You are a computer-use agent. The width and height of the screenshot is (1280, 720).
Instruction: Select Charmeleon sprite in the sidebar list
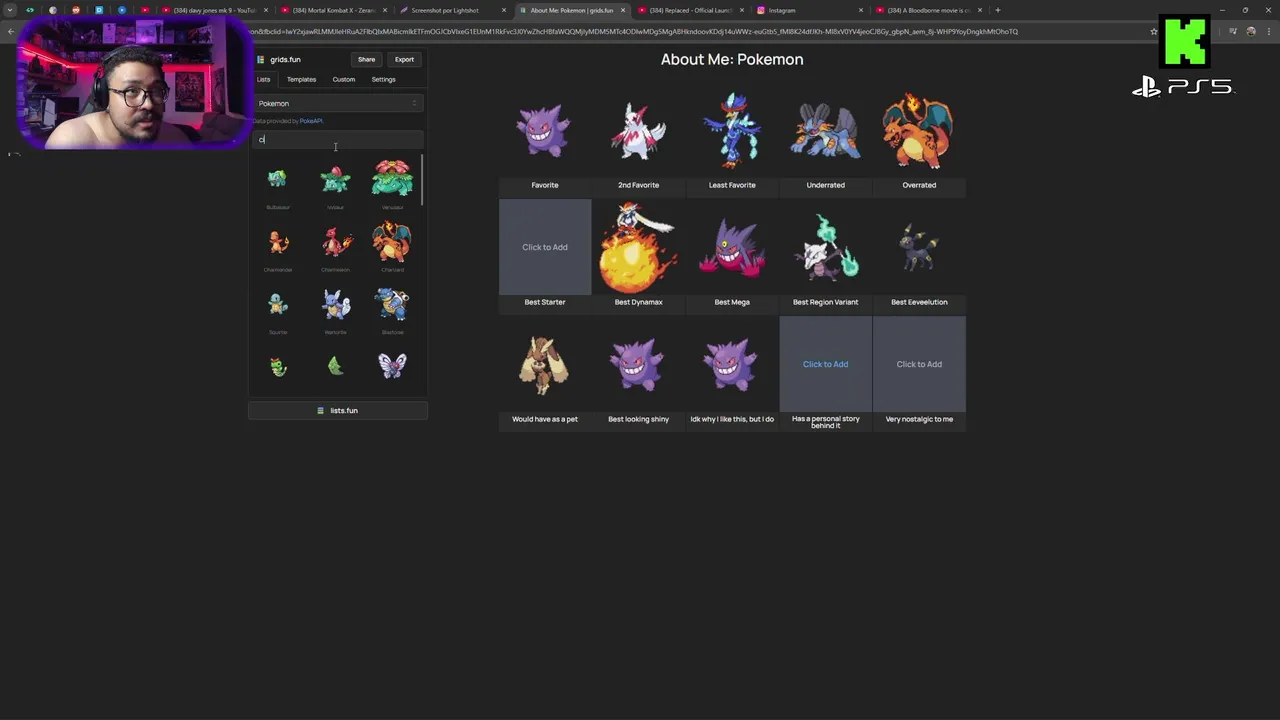[x=336, y=242]
